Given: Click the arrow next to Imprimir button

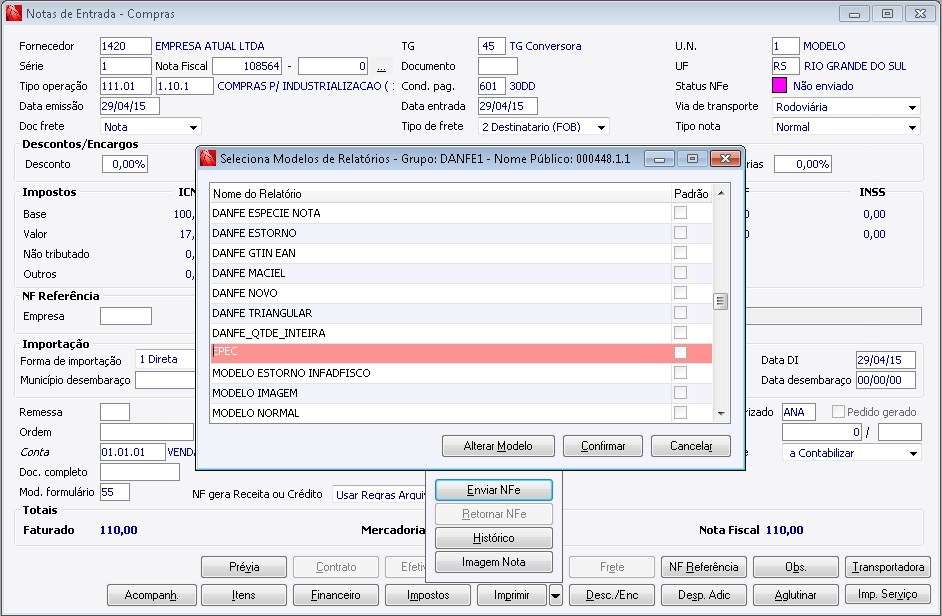Looking at the screenshot, I should tap(556, 595).
